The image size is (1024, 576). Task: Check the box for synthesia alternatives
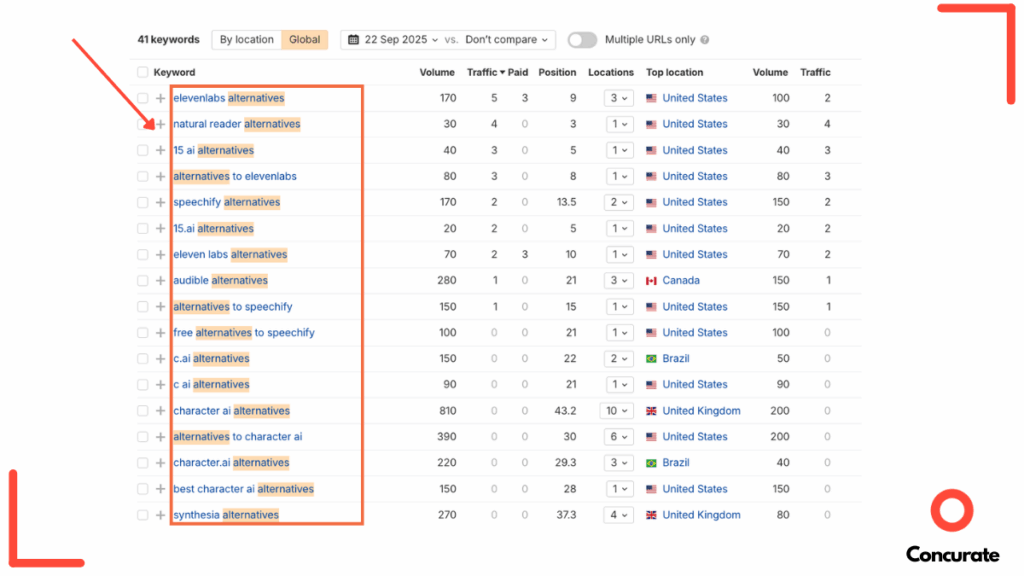pyautogui.click(x=142, y=515)
